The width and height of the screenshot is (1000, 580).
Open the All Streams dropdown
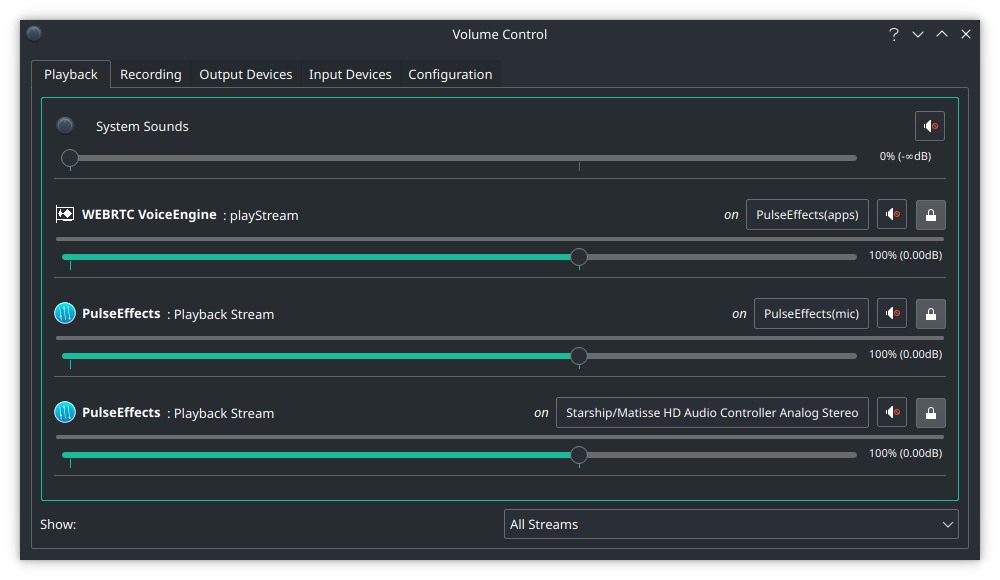click(x=731, y=524)
